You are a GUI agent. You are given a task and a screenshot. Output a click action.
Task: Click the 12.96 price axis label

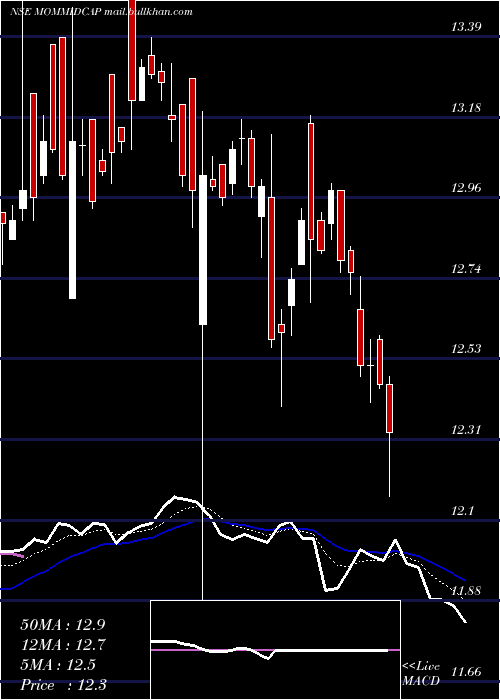point(466,188)
